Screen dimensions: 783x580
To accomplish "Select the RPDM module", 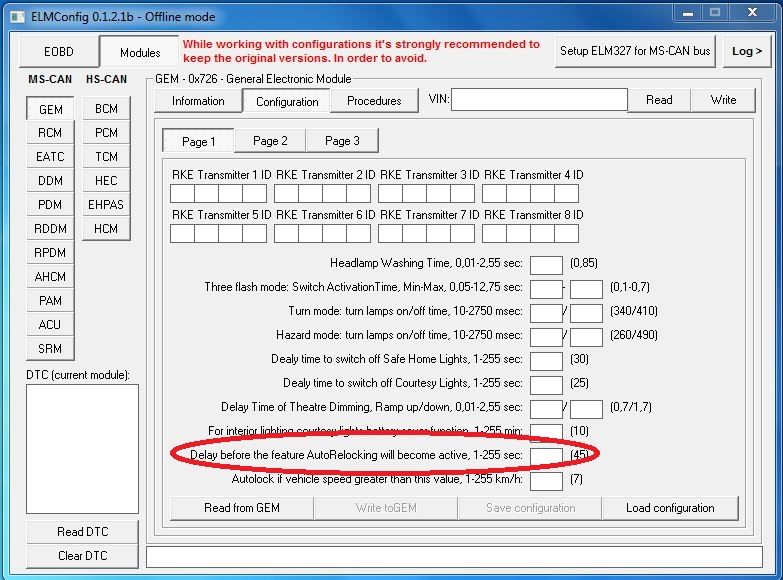I will point(50,253).
